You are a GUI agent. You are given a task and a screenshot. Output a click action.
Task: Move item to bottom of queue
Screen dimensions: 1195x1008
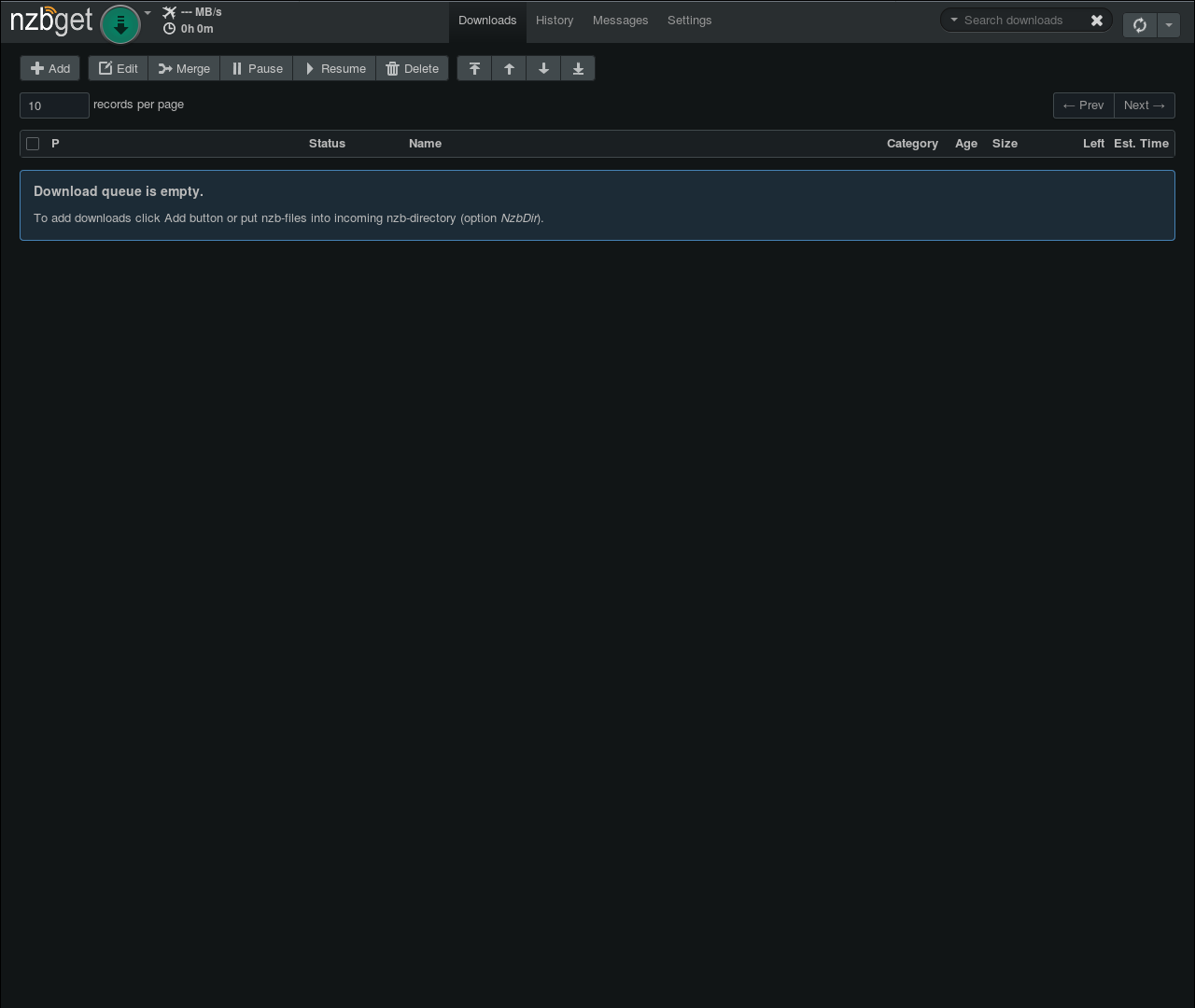tap(578, 68)
